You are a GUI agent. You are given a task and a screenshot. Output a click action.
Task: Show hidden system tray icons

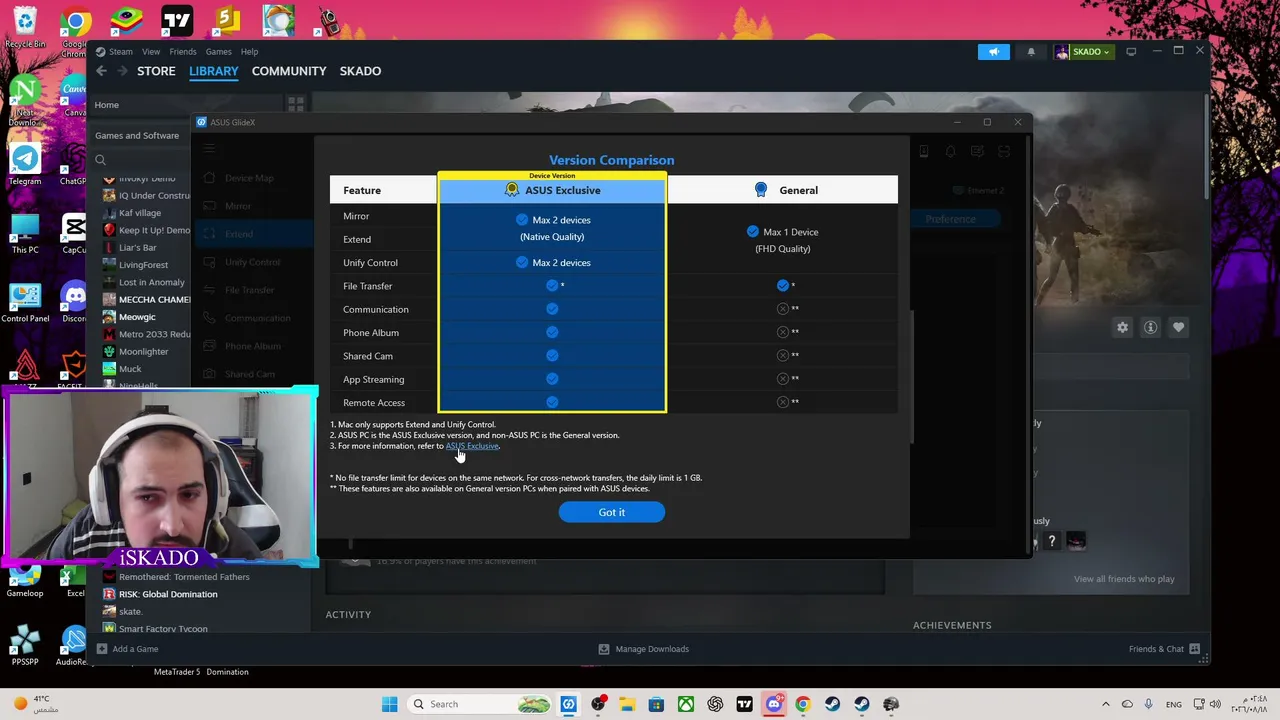pyautogui.click(x=1105, y=704)
